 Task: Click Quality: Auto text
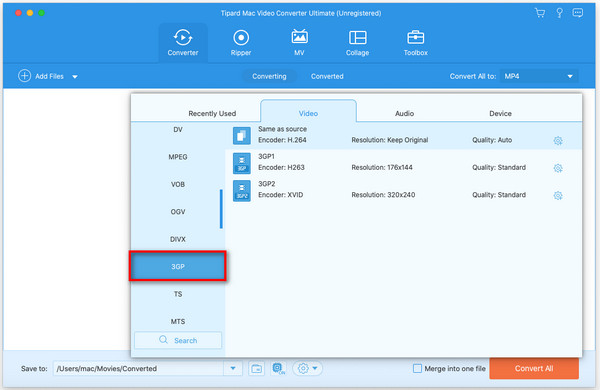(492, 140)
